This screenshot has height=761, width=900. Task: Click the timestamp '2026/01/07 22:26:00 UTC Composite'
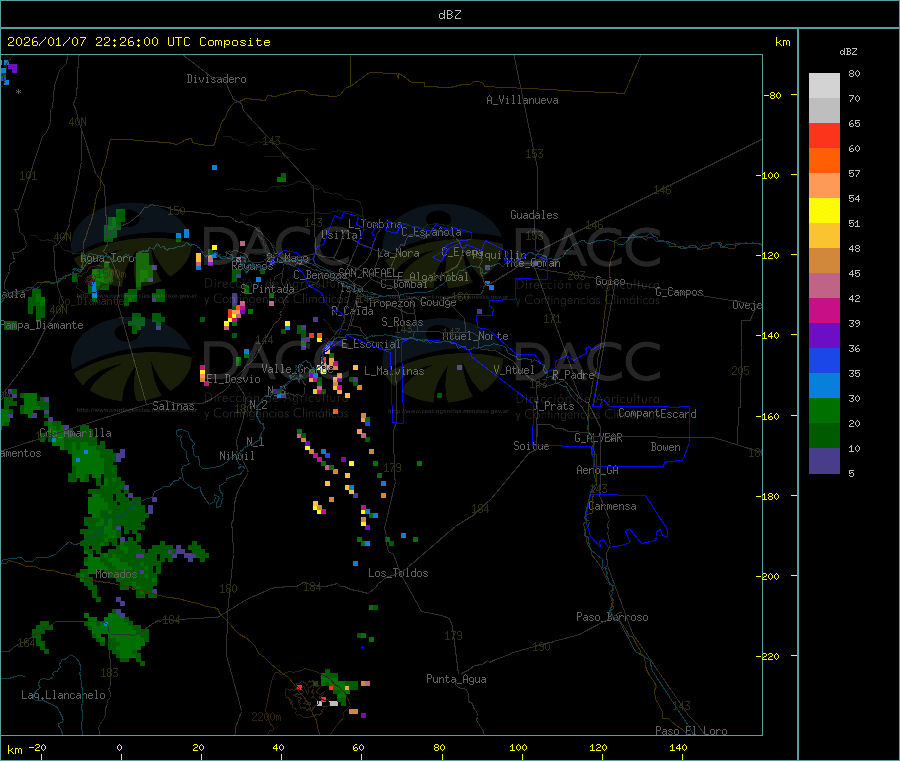click(138, 42)
